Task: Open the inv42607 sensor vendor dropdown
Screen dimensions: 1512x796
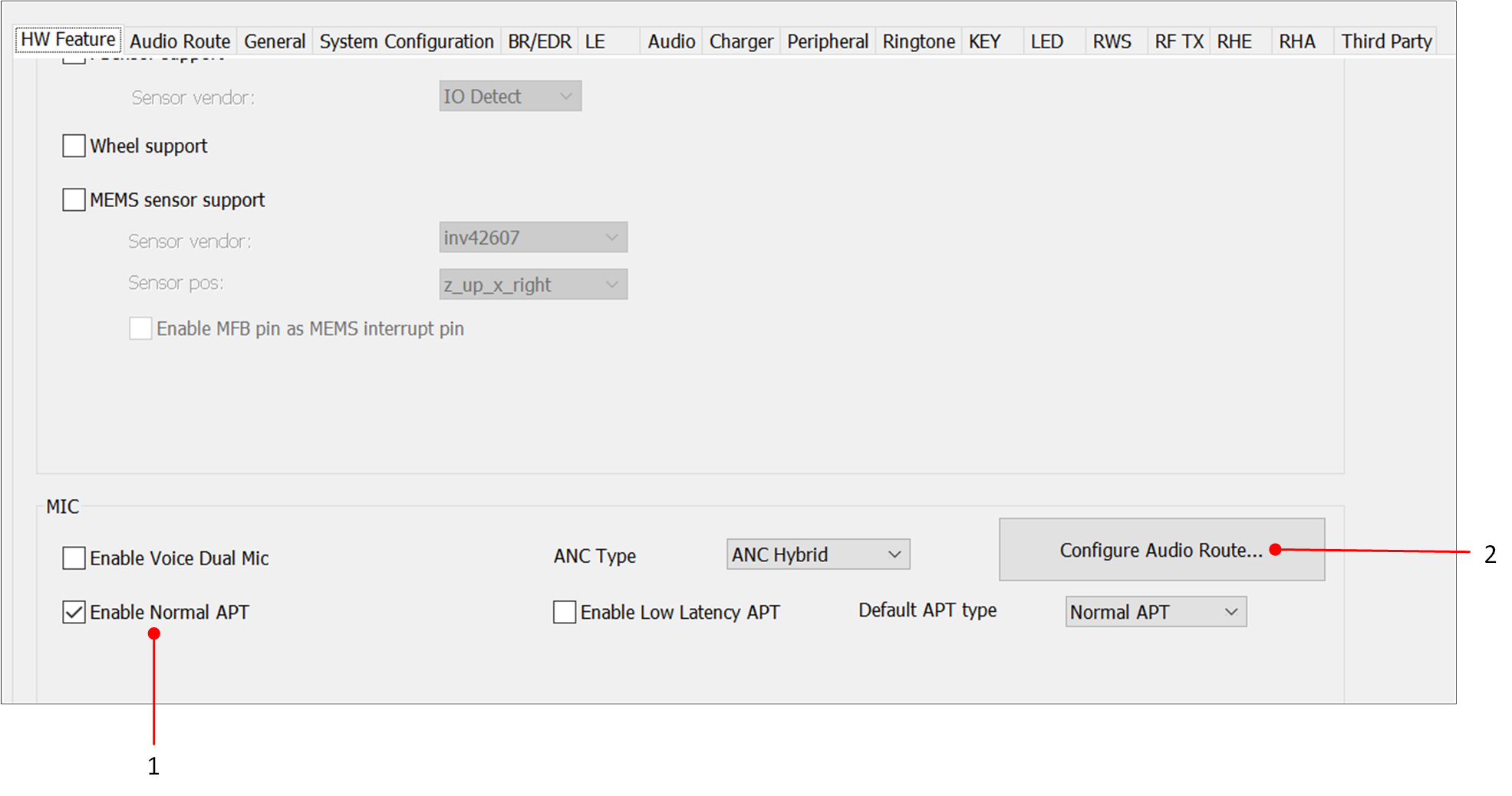Action: [533, 238]
